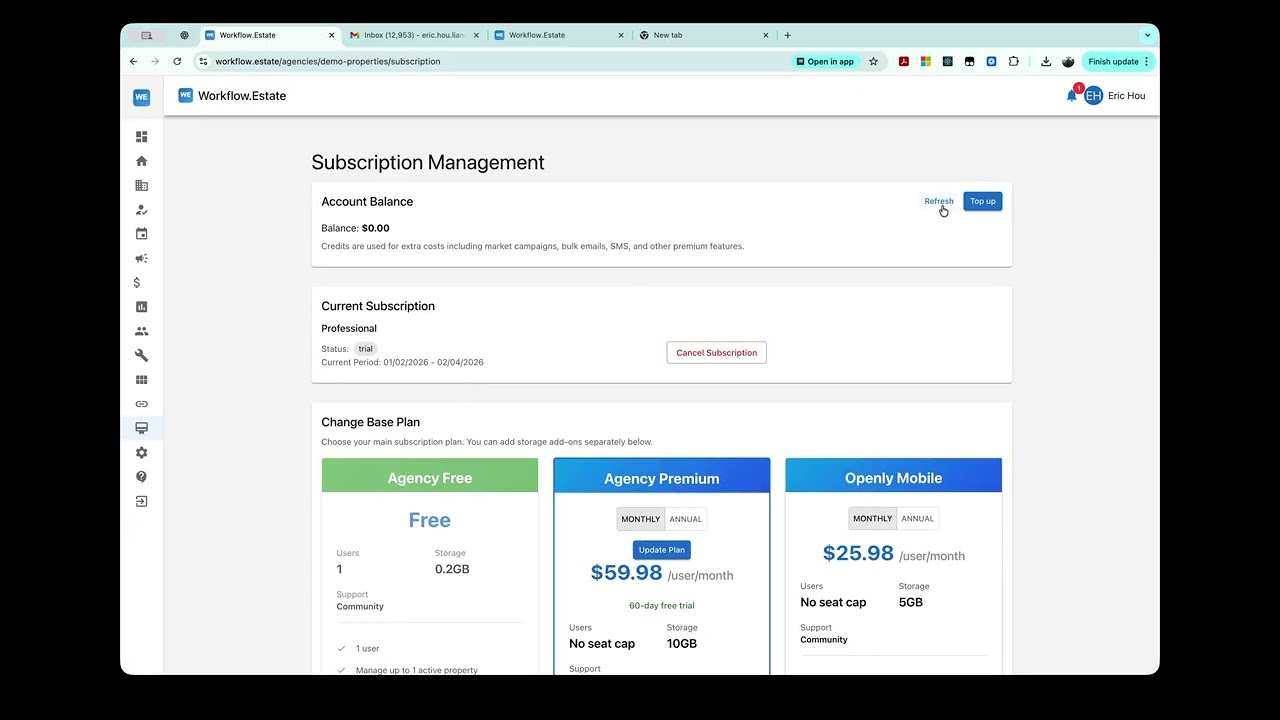Click the React DevTools extension icon
The width and height of the screenshot is (1280, 720).
[x=947, y=61]
